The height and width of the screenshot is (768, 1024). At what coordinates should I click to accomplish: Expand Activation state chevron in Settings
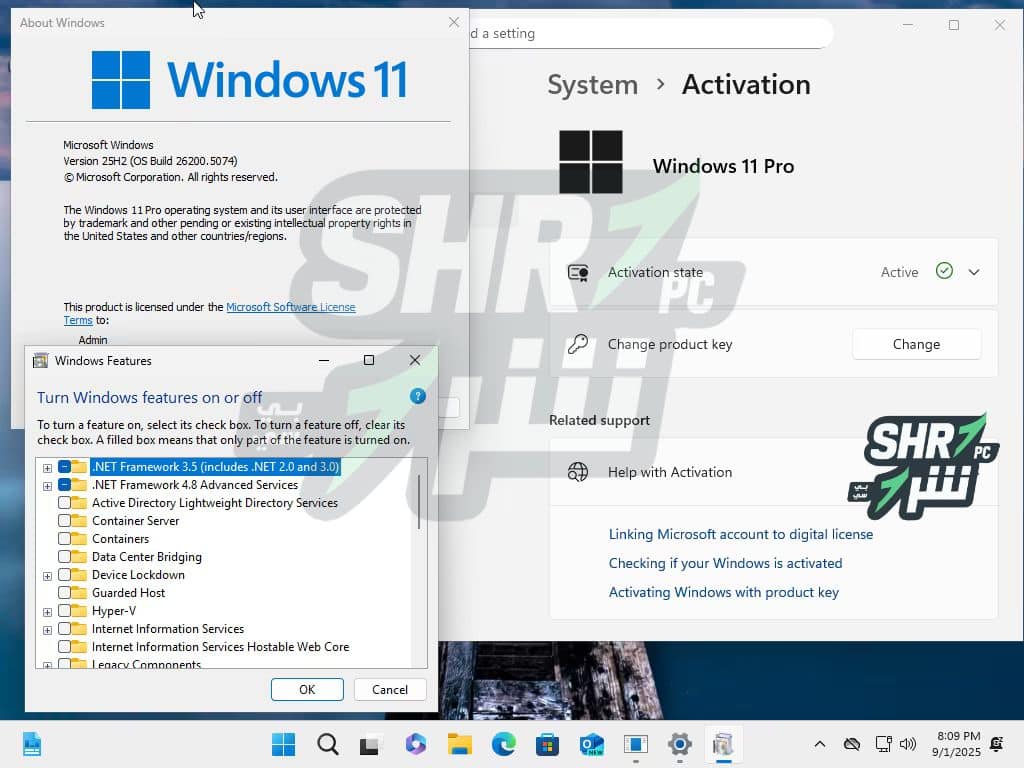(x=974, y=272)
